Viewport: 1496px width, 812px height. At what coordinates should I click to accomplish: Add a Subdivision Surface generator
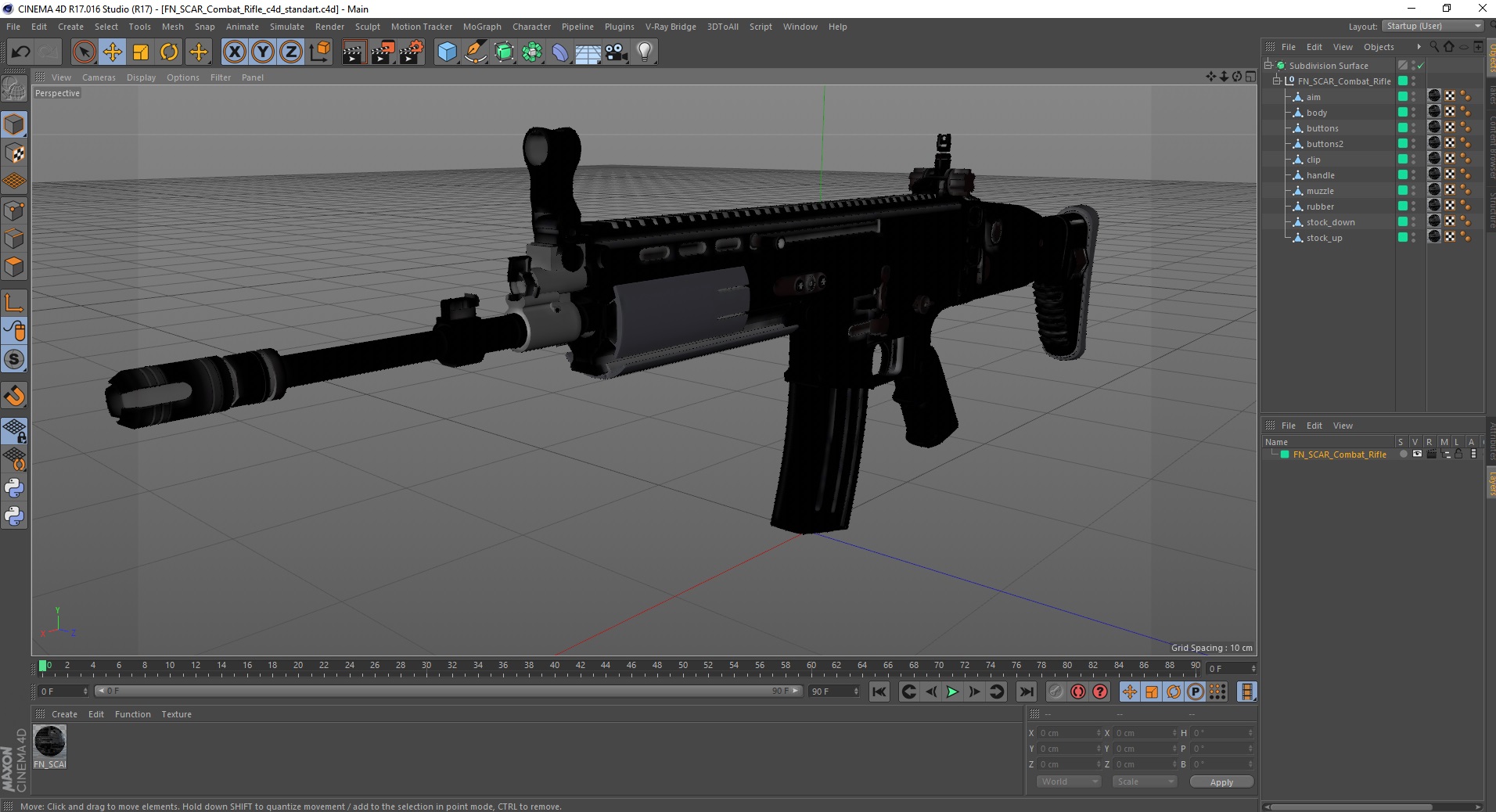505,52
